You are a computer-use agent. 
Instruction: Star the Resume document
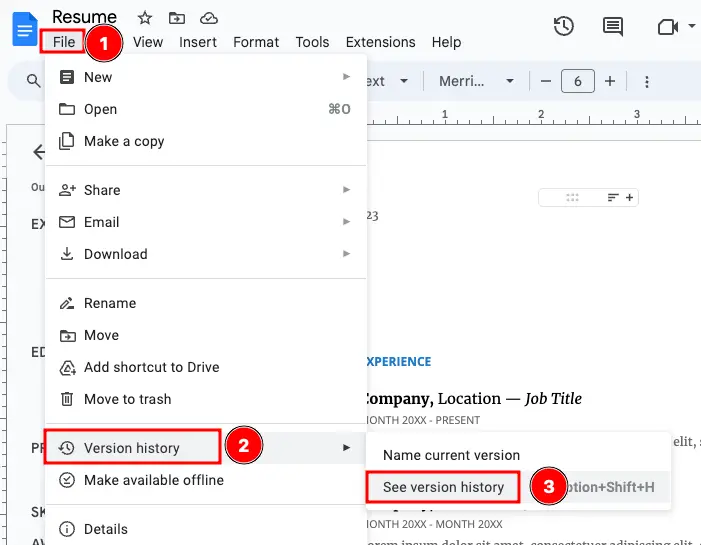click(144, 18)
